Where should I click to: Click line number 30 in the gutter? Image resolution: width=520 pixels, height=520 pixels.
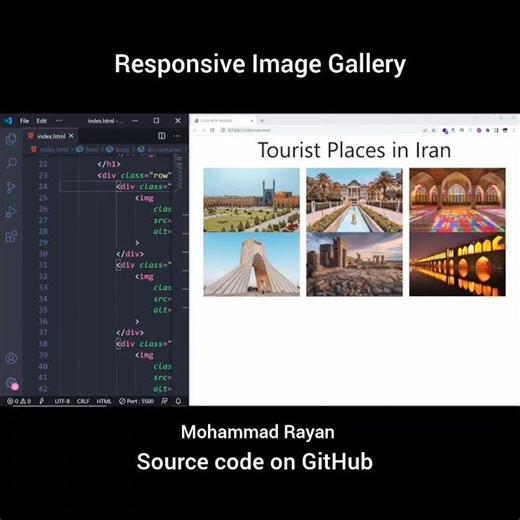click(x=43, y=254)
